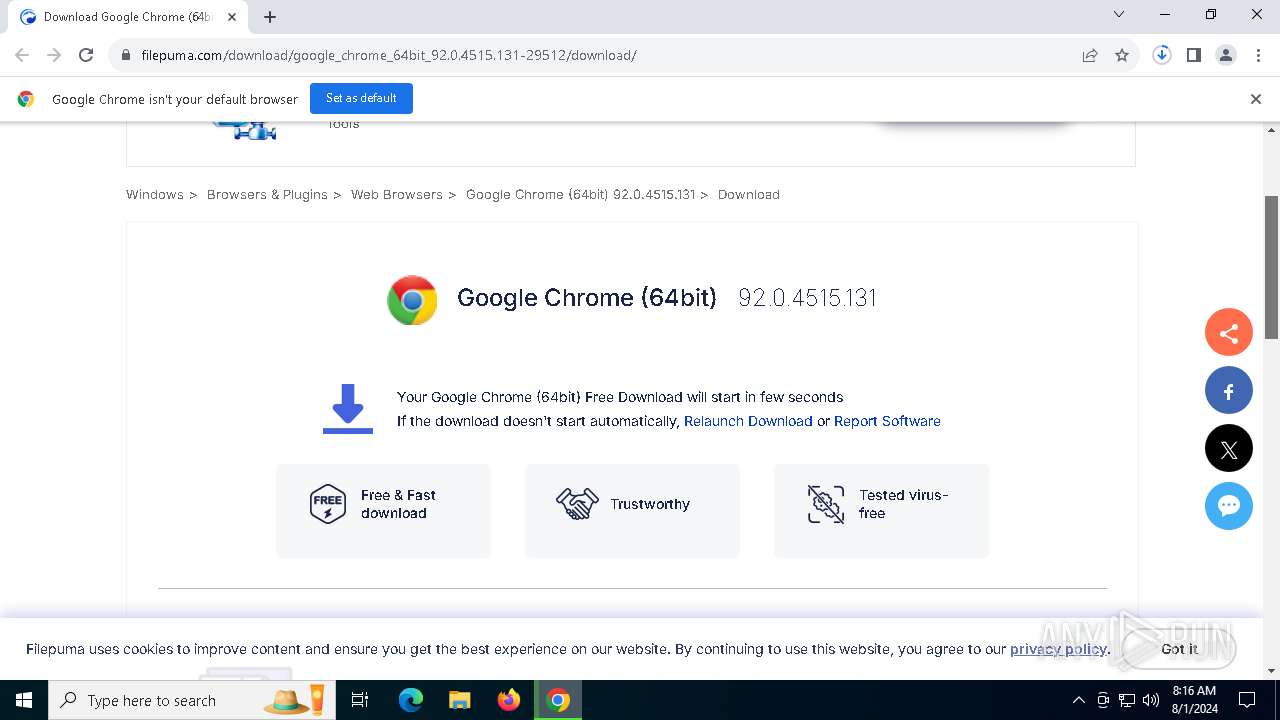Set Chrome as default browser
Viewport: 1280px width, 720px height.
click(361, 98)
